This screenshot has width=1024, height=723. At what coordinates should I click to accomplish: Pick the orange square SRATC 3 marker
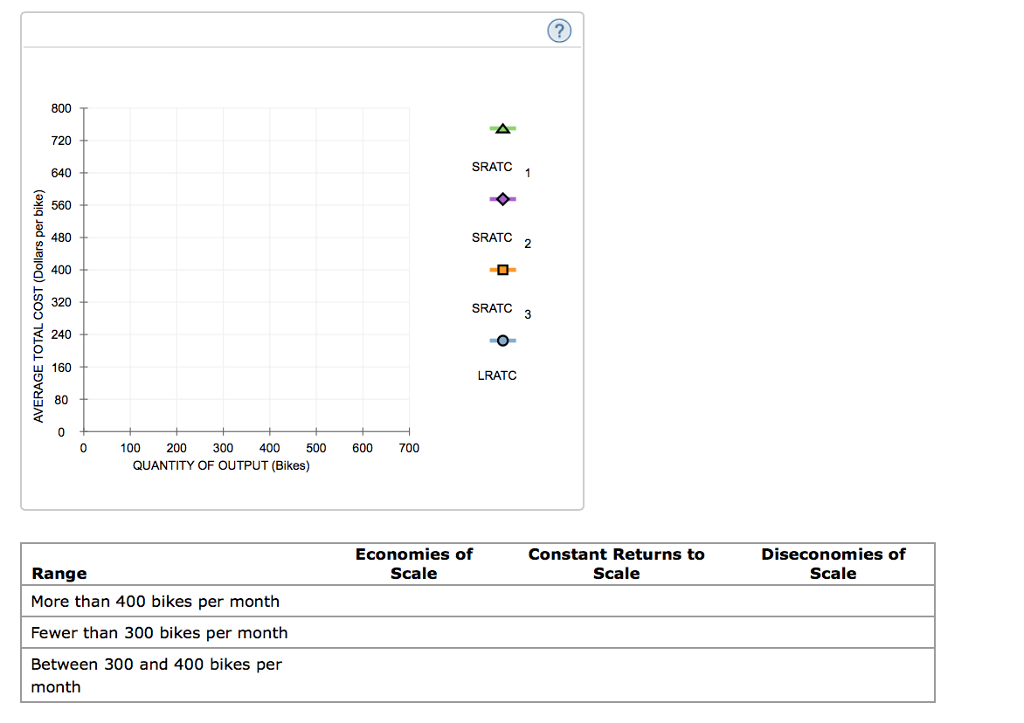tap(502, 270)
